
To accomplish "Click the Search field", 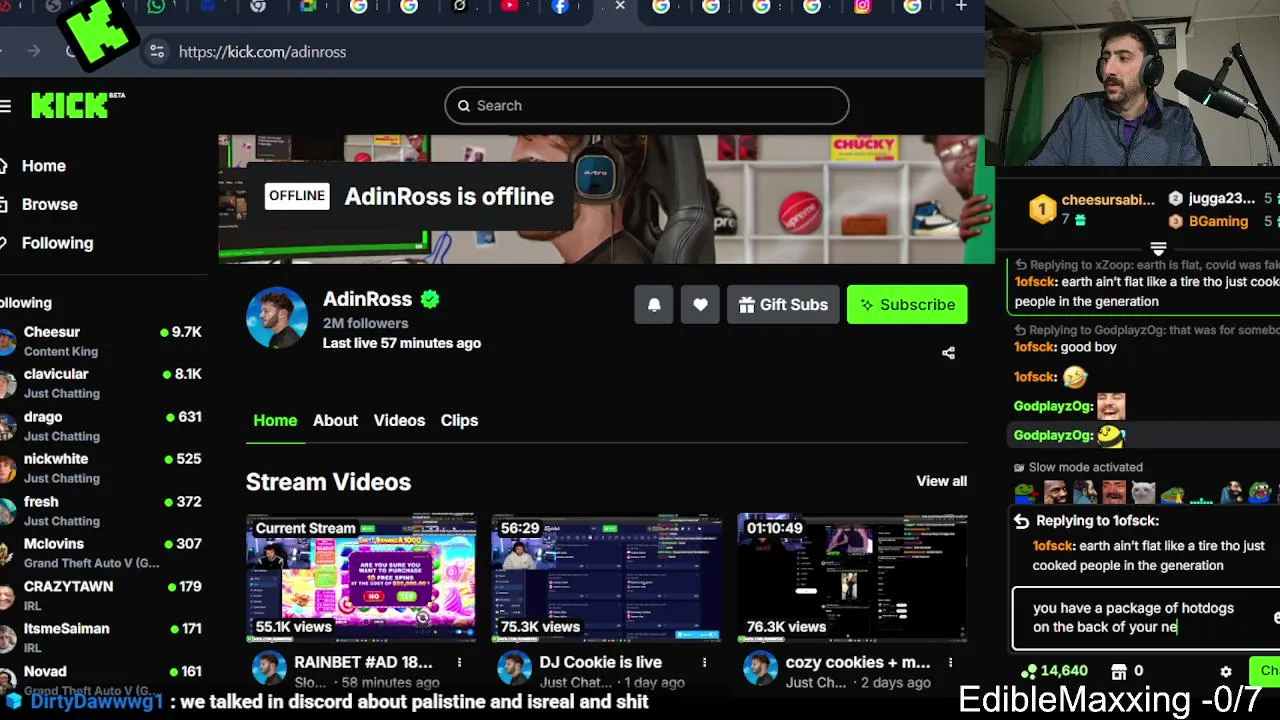I will tap(647, 106).
